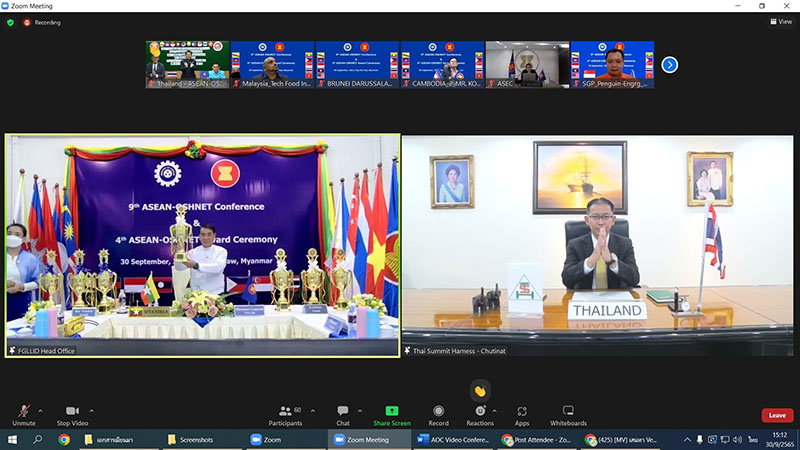
Task: Unmute the microphone
Action: coord(23,412)
